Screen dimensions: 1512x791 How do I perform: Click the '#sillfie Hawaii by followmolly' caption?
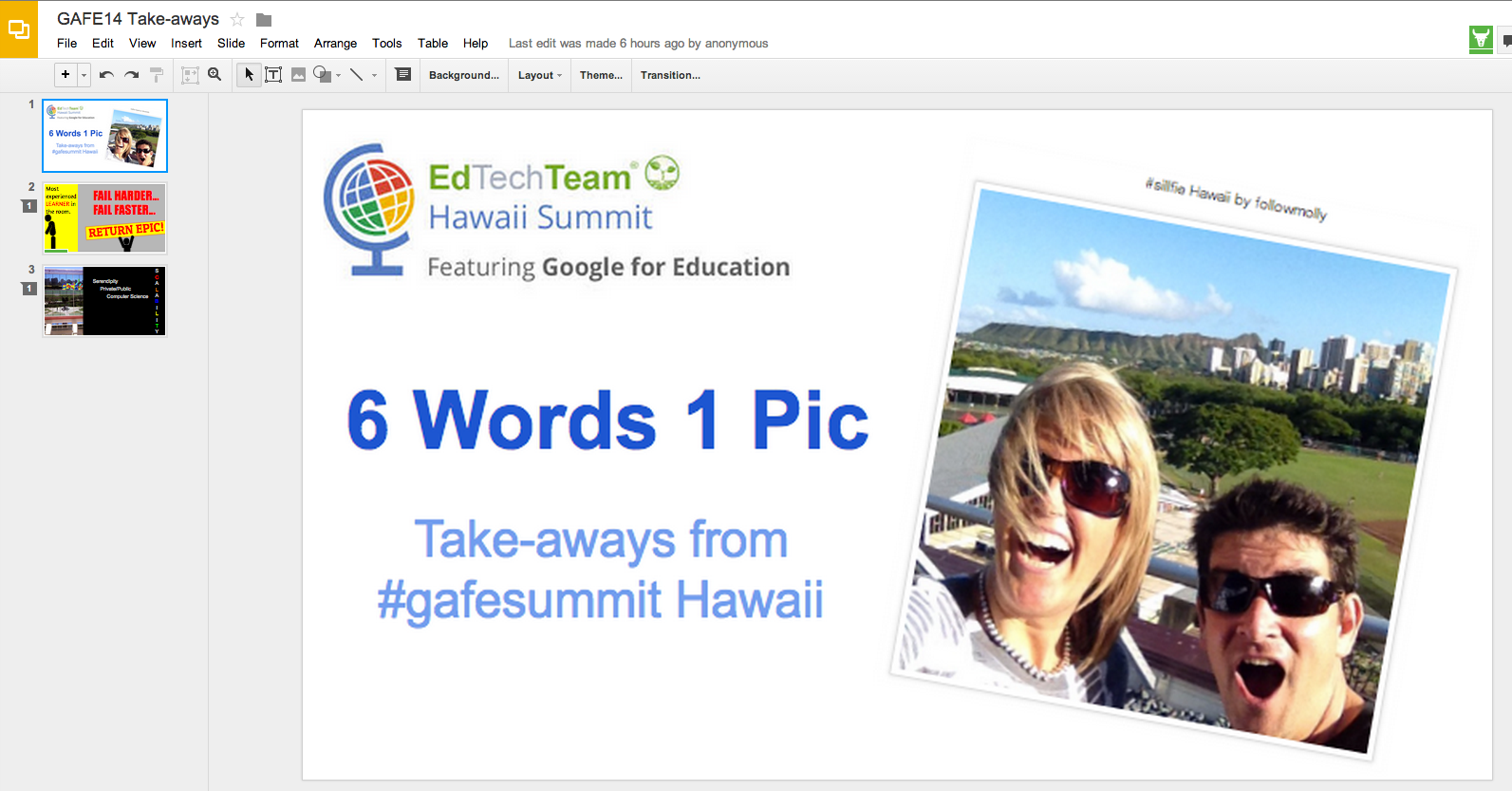(x=1236, y=198)
